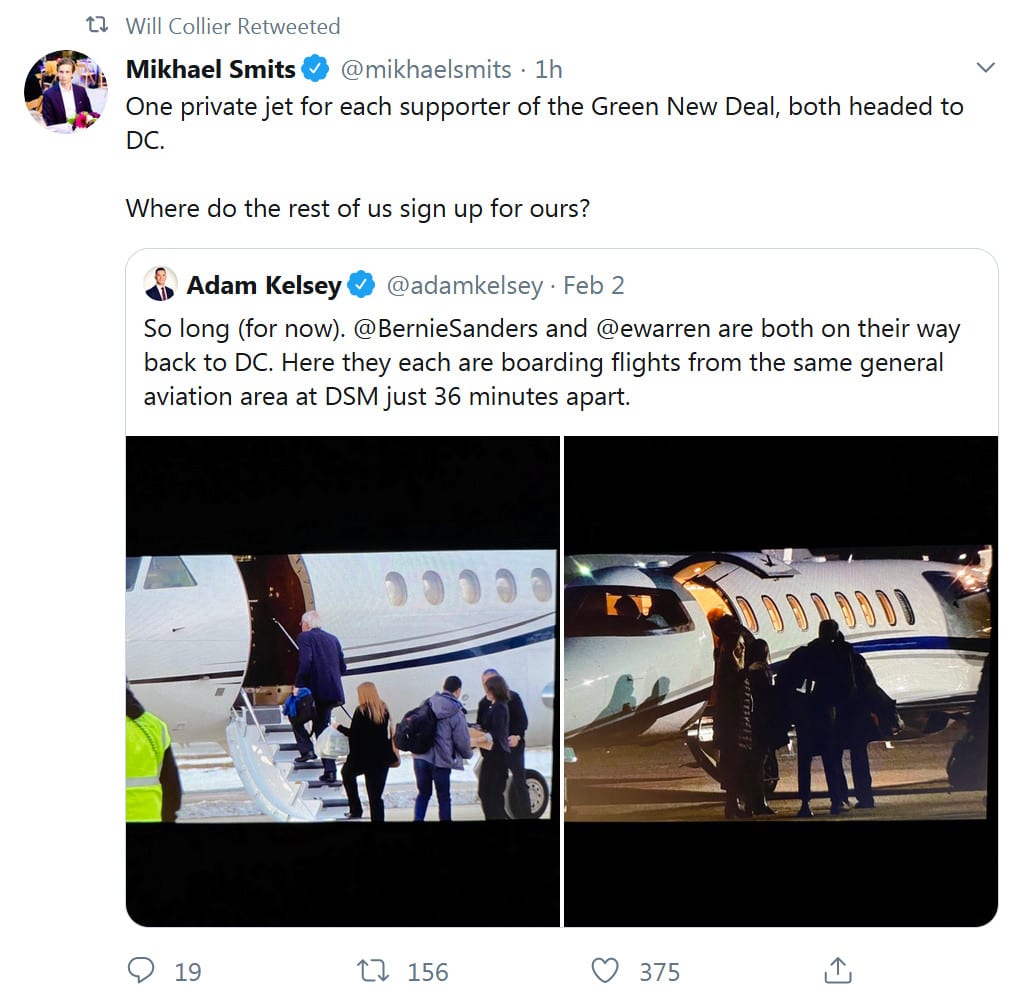This screenshot has height=1001, width=1018.
Task: Open Adam Kelsey's small profile avatar
Action: point(161,284)
